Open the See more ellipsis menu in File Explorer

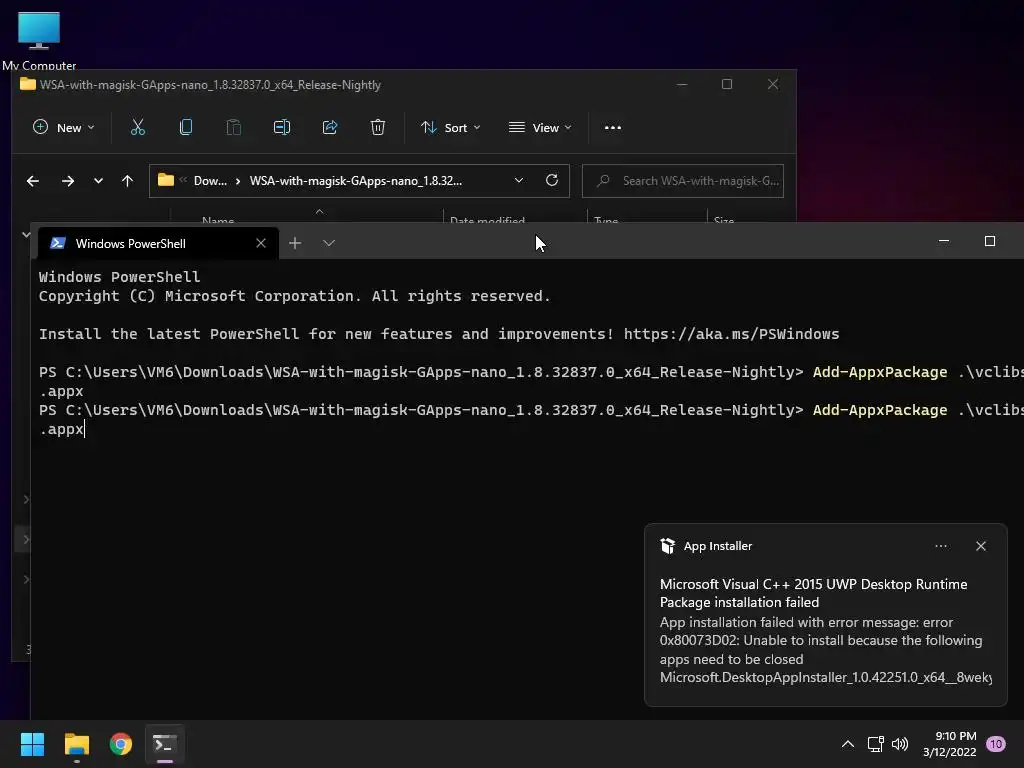[x=613, y=127]
